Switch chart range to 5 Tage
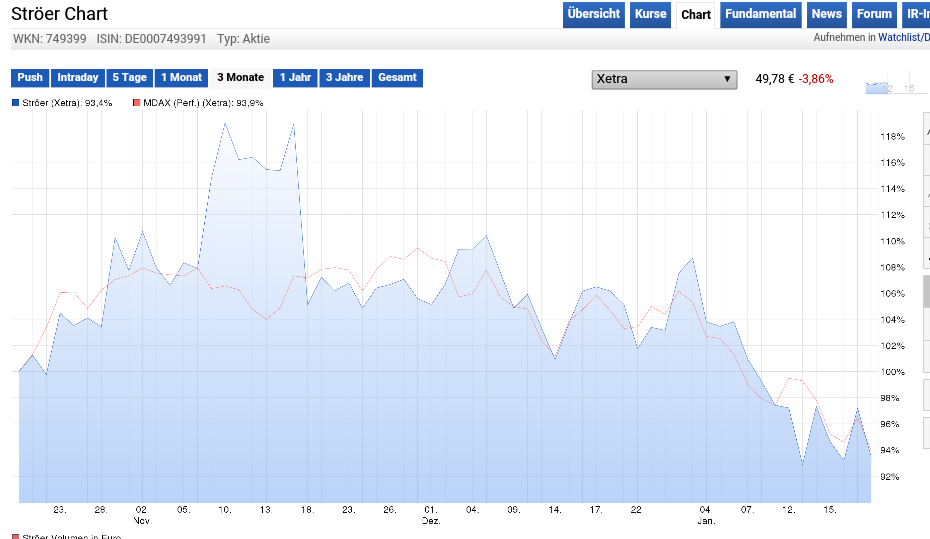 tap(129, 78)
